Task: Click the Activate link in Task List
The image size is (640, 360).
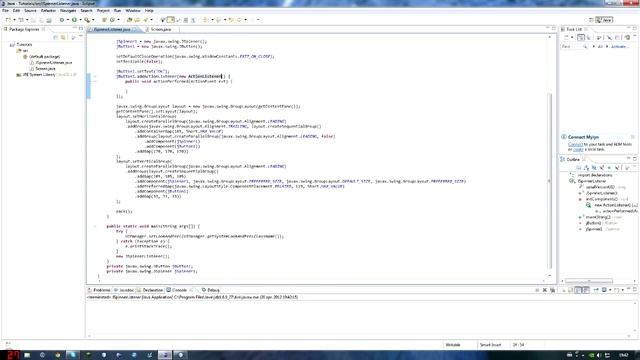Action: pyautogui.click(x=618, y=47)
